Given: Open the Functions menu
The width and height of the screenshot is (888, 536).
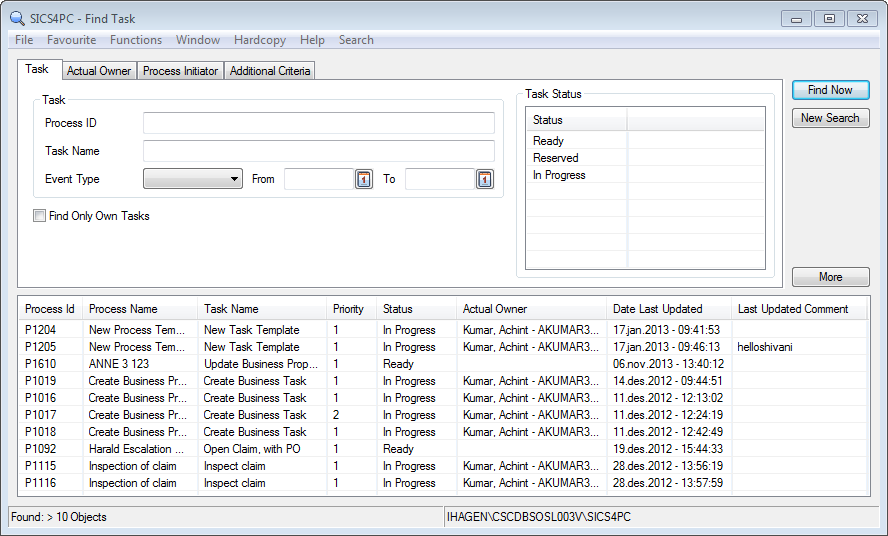Looking at the screenshot, I should click(x=136, y=40).
